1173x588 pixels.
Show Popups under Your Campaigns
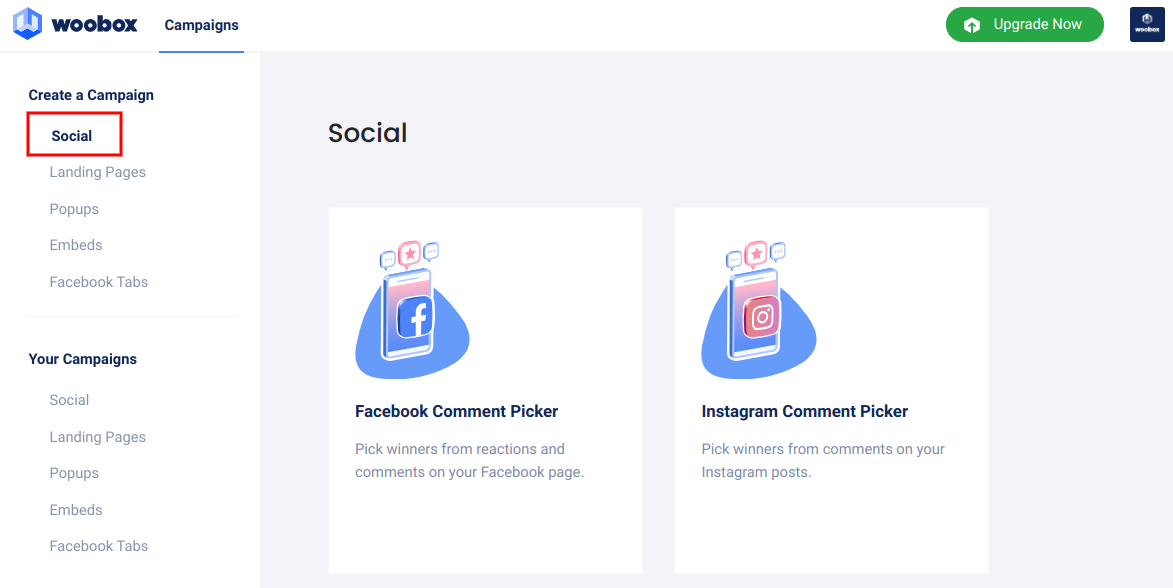74,473
